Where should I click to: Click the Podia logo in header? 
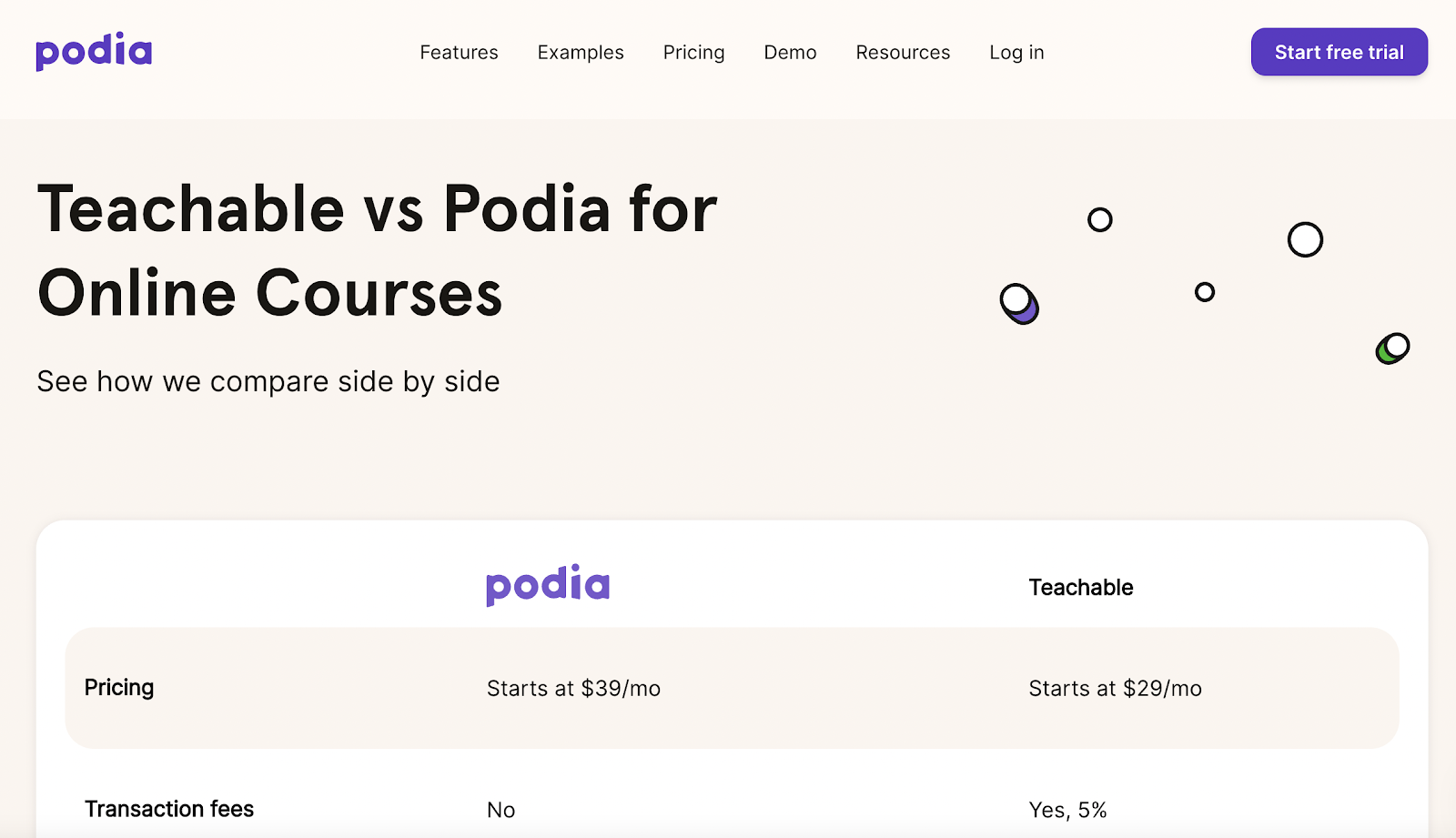tap(94, 52)
